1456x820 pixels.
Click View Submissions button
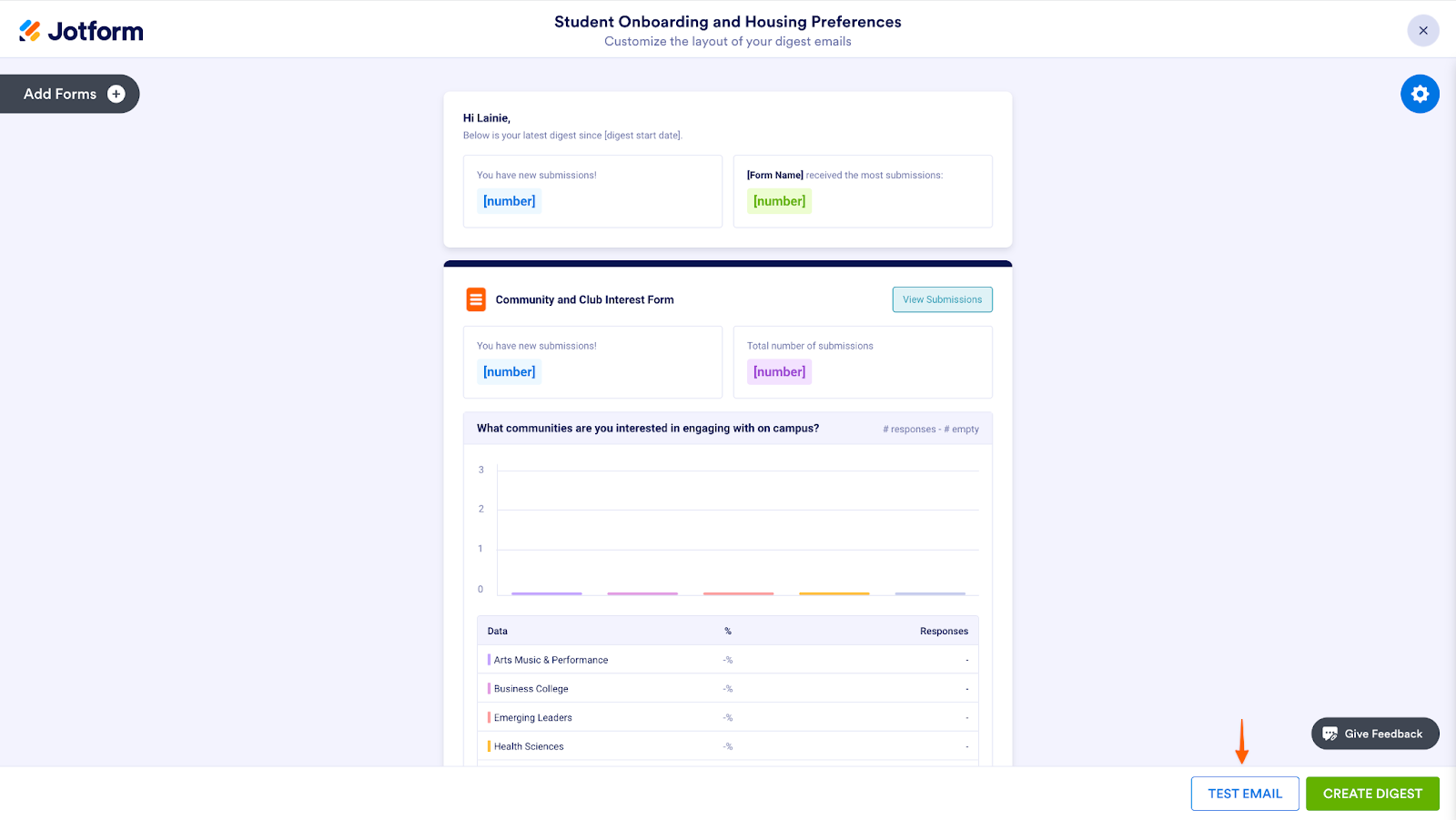pos(942,299)
